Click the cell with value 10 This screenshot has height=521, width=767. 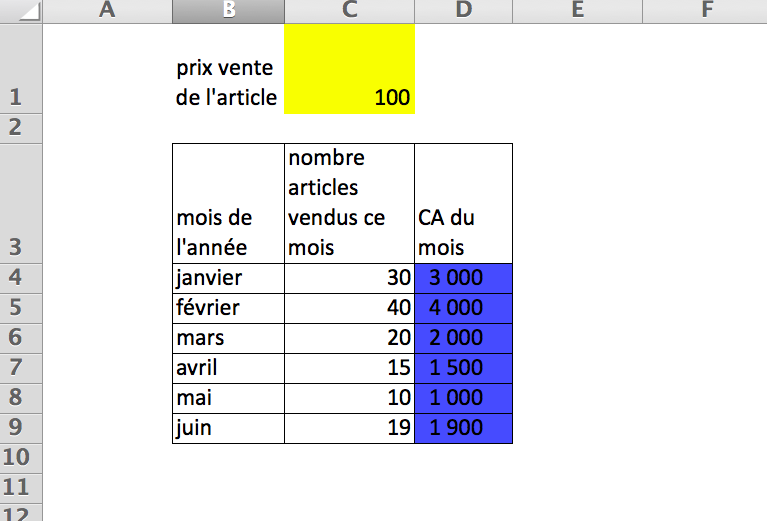(x=349, y=398)
